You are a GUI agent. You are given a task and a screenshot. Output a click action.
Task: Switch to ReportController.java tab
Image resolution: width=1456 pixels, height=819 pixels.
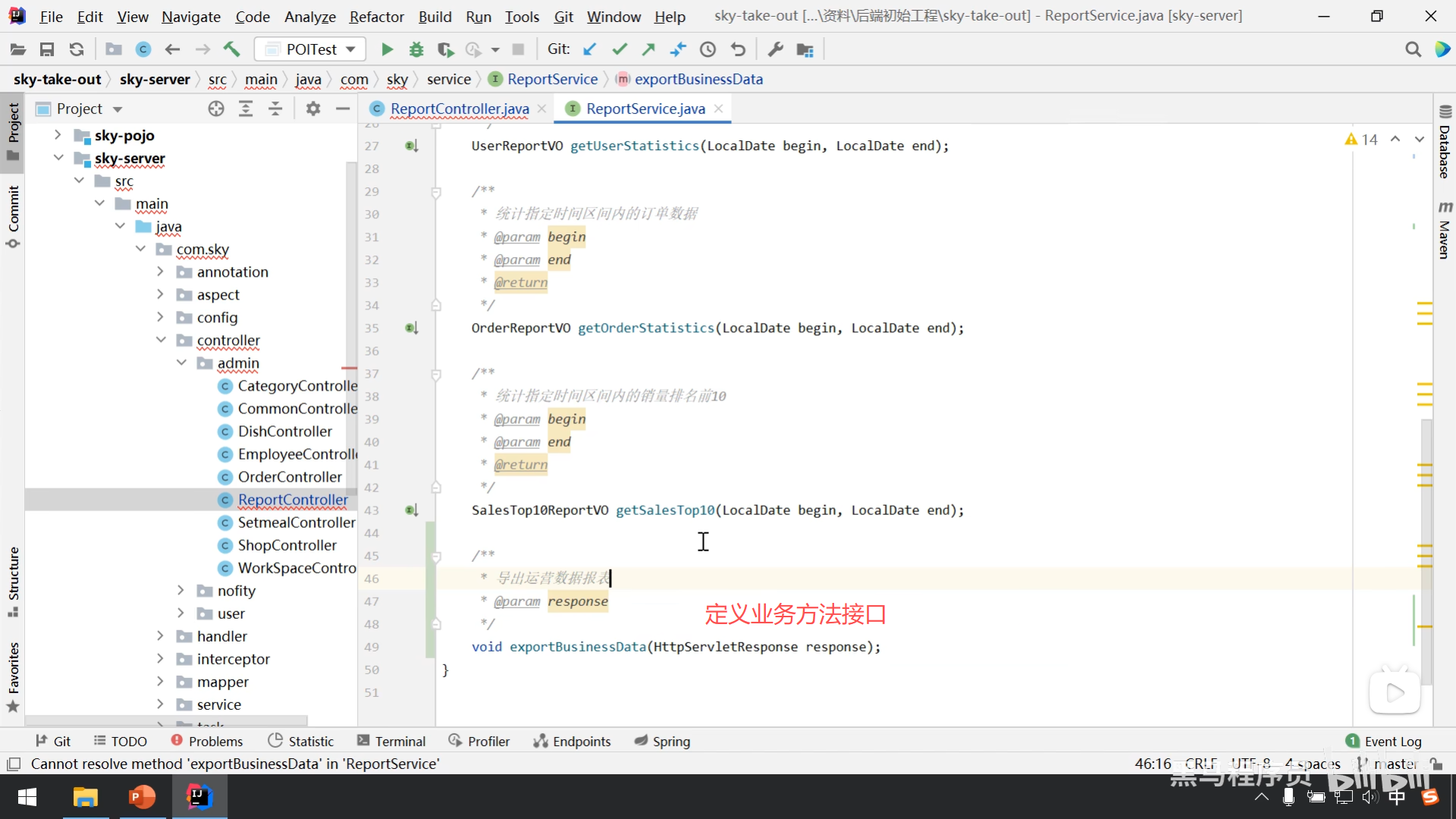(459, 109)
